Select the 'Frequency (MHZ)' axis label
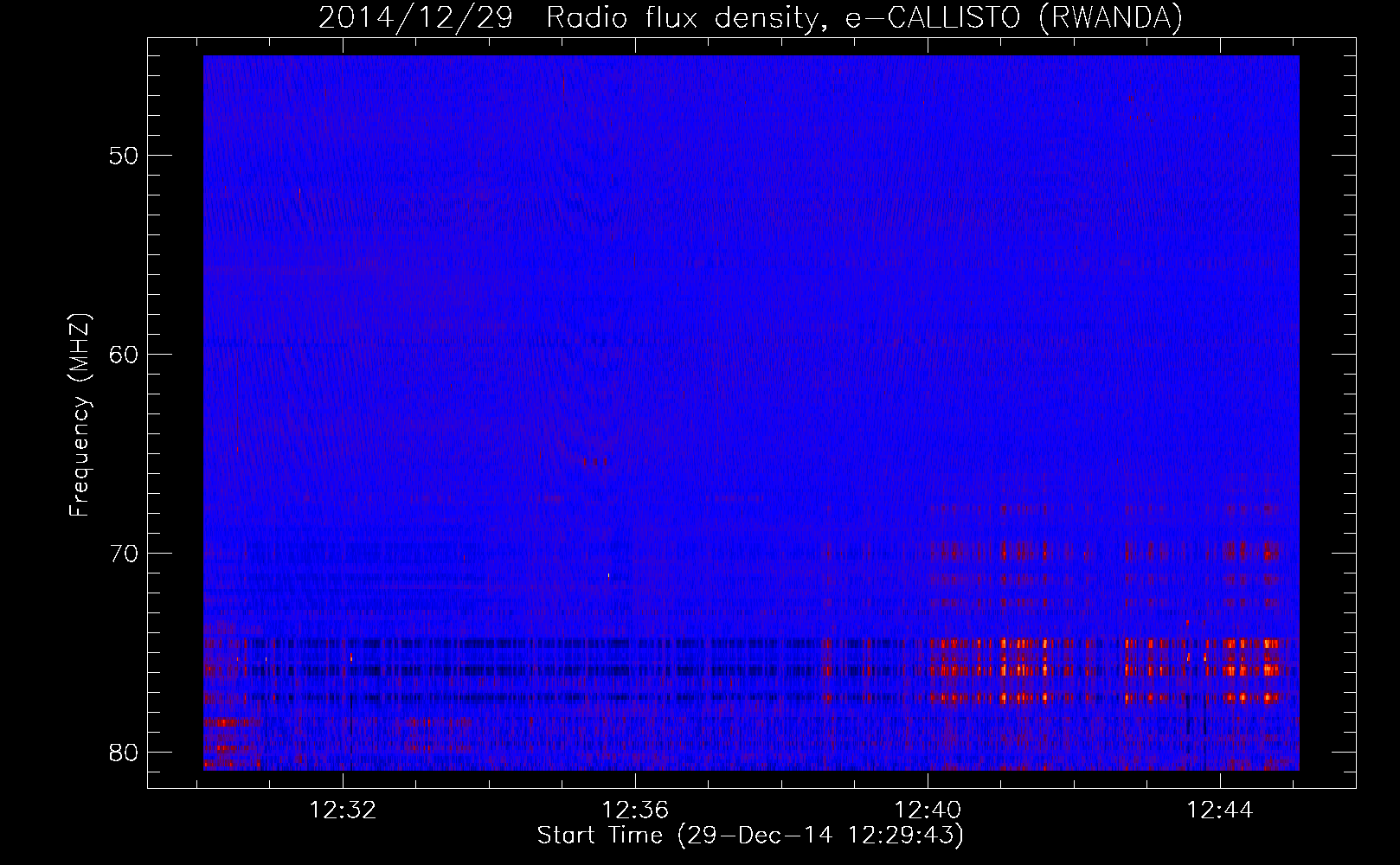Viewport: 1400px width, 865px height. click(80, 414)
